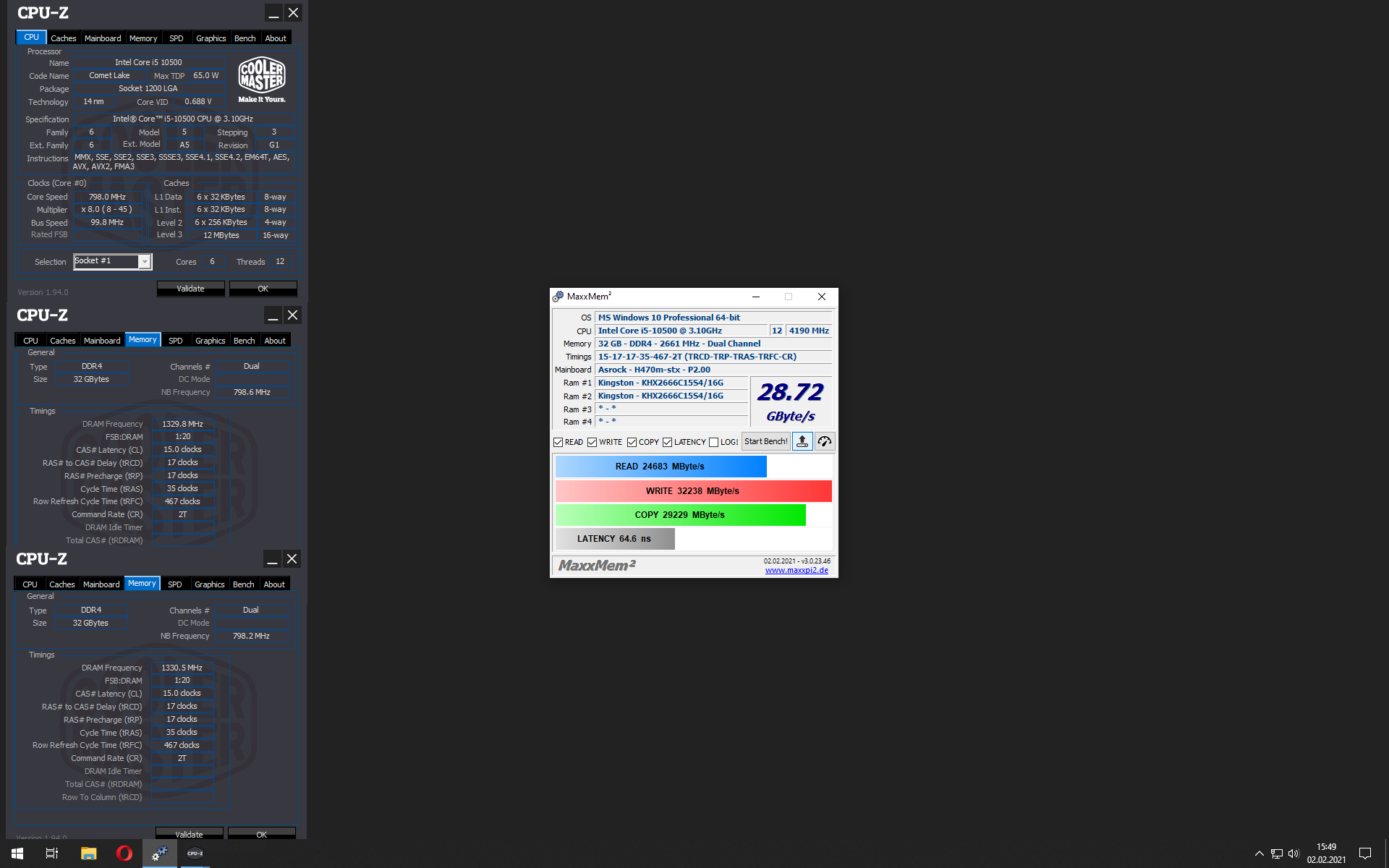
Task: Minimize the bottom CPU-Z Memory window
Action: [x=272, y=559]
